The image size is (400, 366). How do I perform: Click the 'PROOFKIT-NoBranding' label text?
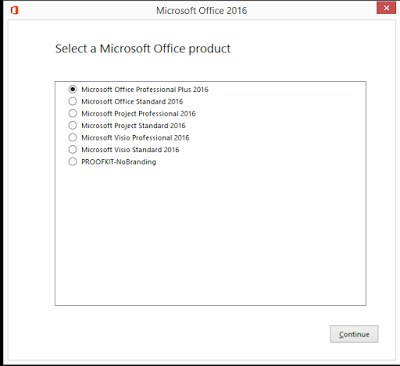coord(119,162)
